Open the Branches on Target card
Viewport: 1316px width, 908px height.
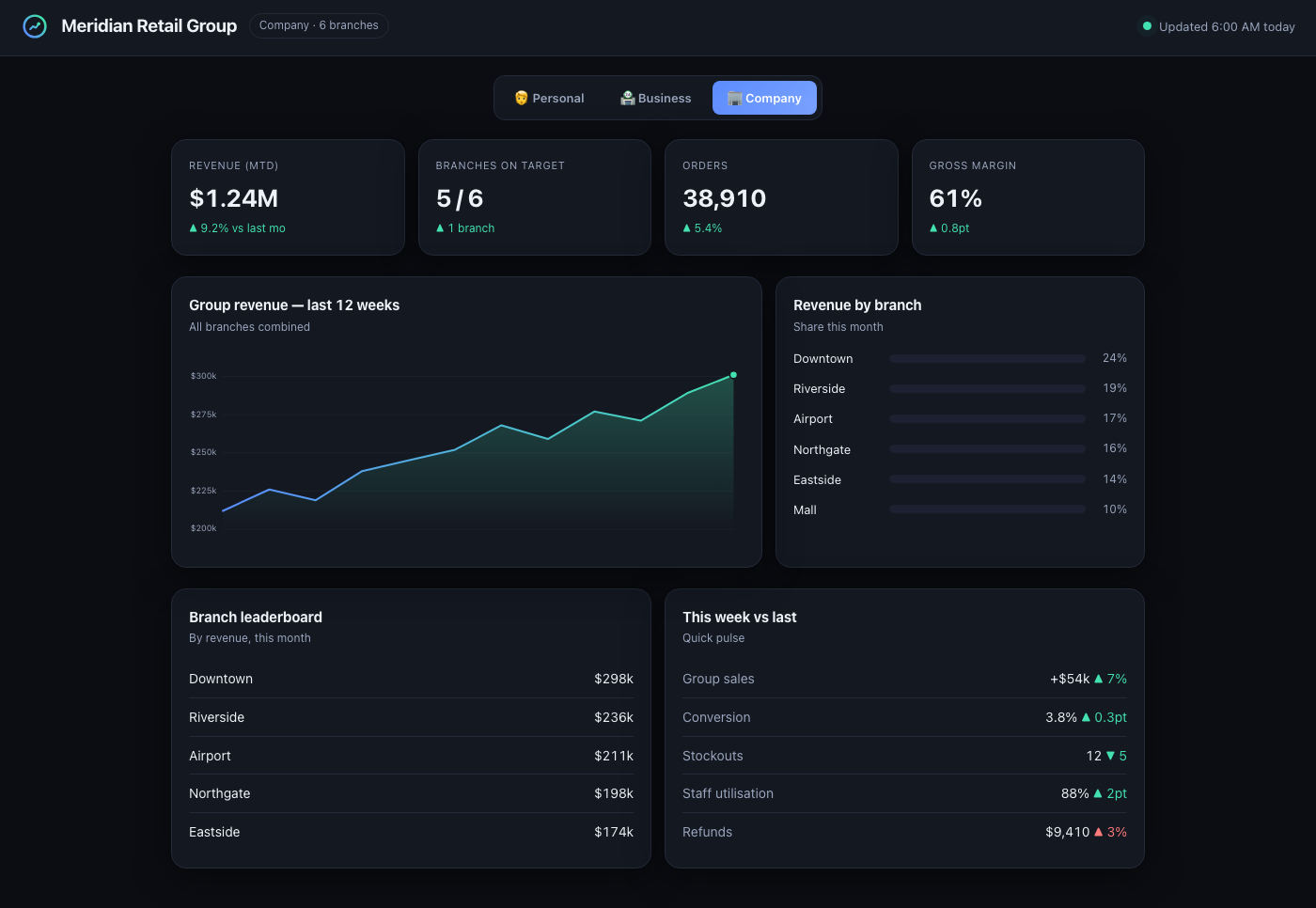pyautogui.click(x=535, y=197)
